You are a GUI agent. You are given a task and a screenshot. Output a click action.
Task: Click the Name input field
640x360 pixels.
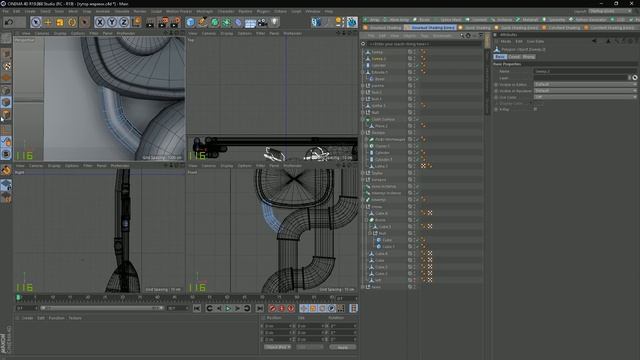pos(585,71)
